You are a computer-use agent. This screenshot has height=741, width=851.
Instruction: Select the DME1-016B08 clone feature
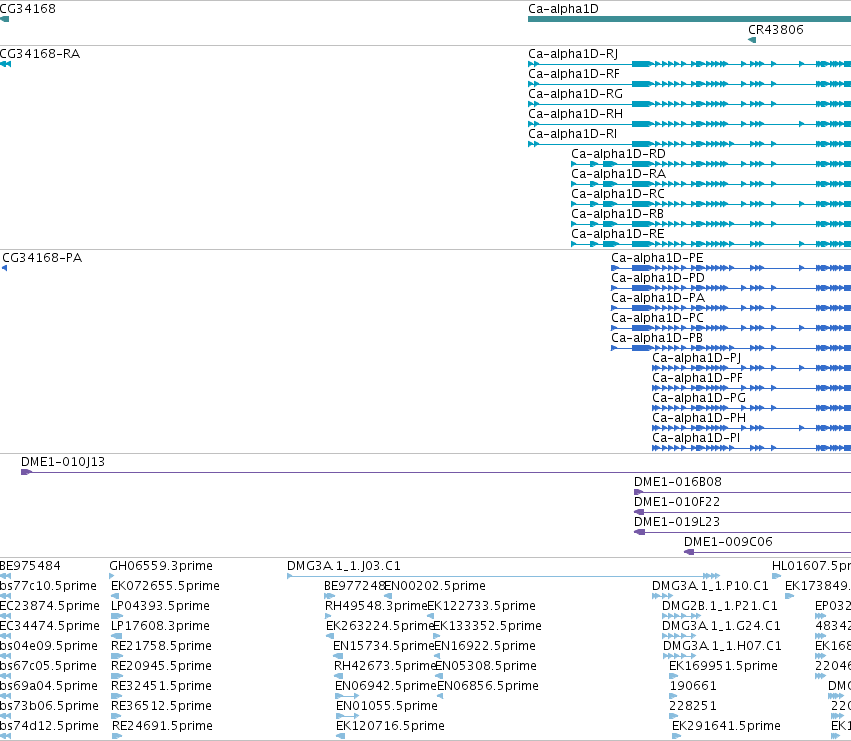pos(742,492)
